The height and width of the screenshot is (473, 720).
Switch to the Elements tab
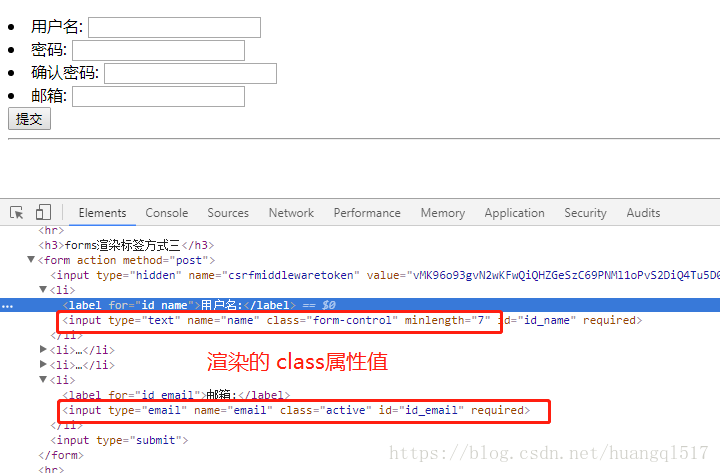coord(102,213)
